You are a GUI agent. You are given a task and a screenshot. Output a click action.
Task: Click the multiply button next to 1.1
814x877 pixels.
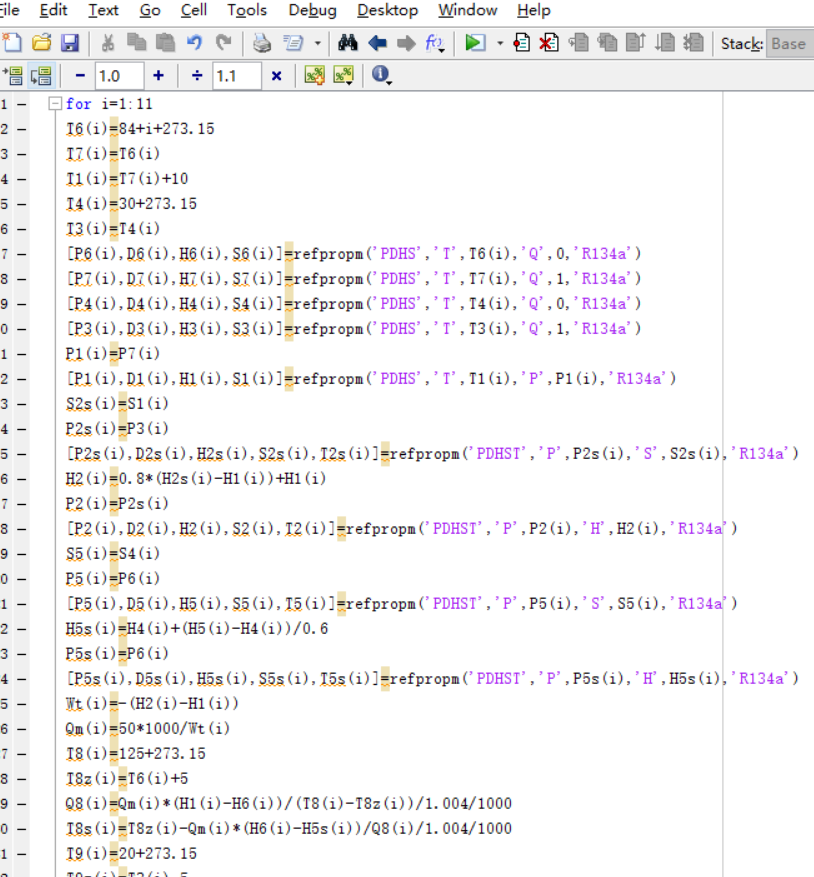(276, 76)
